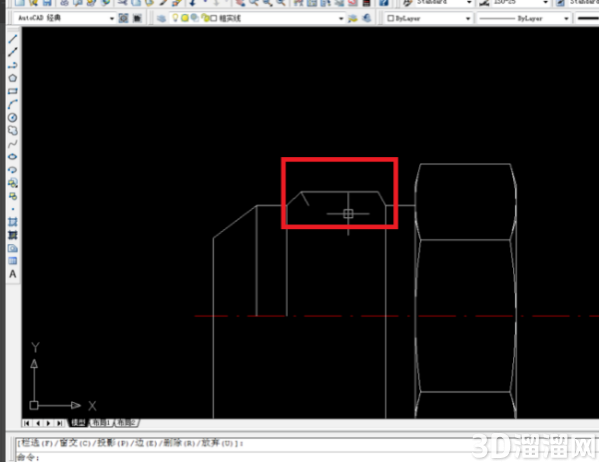Jump to first layout tab arrow
Image resolution: width=600 pixels, height=462 pixels.
(27, 423)
